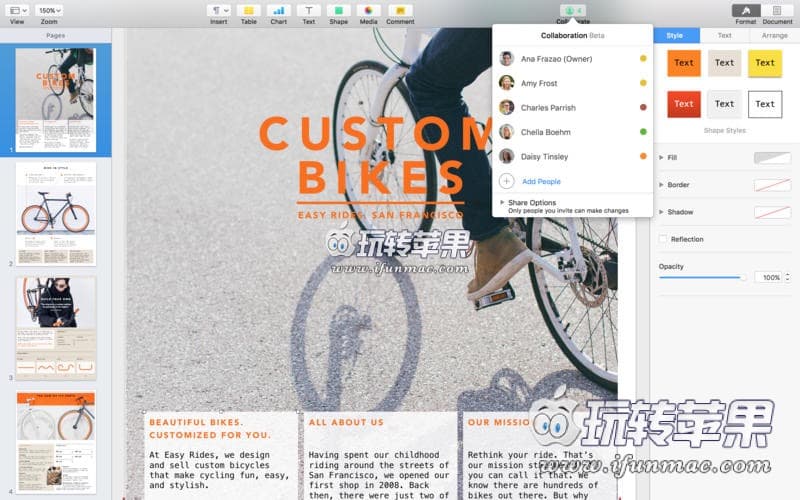Select Charles Parrish in collaborator list

pyautogui.click(x=548, y=108)
